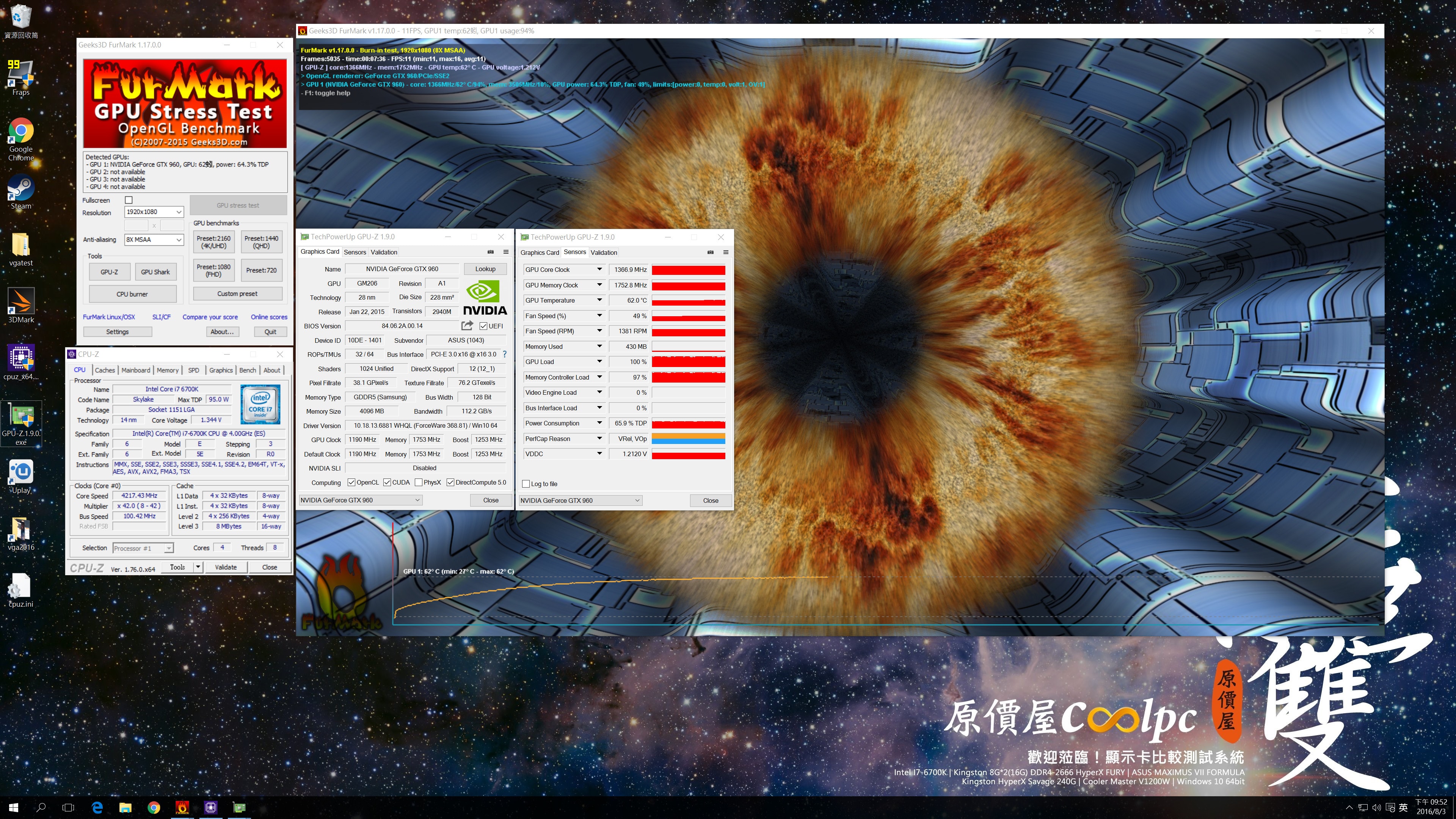Viewport: 1456px width, 819px height.
Task: Switch to GPU-Z taskbar icon
Action: pyautogui.click(x=239, y=808)
